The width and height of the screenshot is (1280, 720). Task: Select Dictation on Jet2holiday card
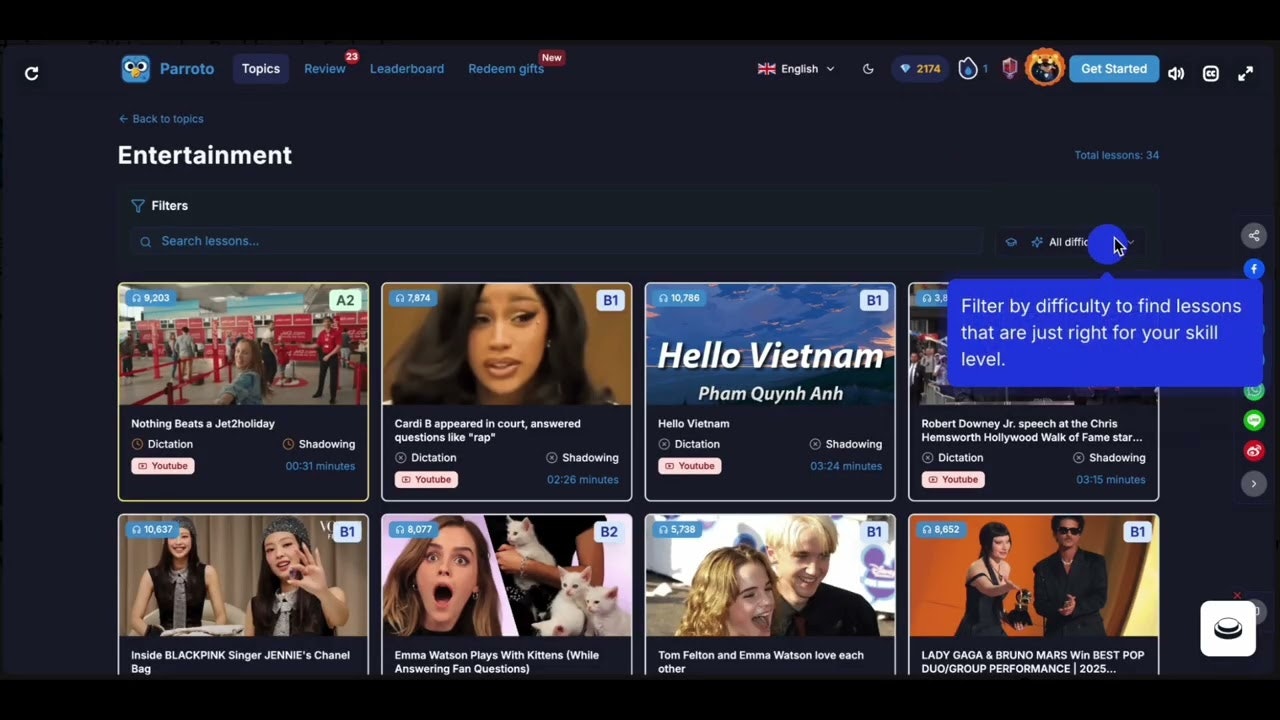[x=162, y=444]
